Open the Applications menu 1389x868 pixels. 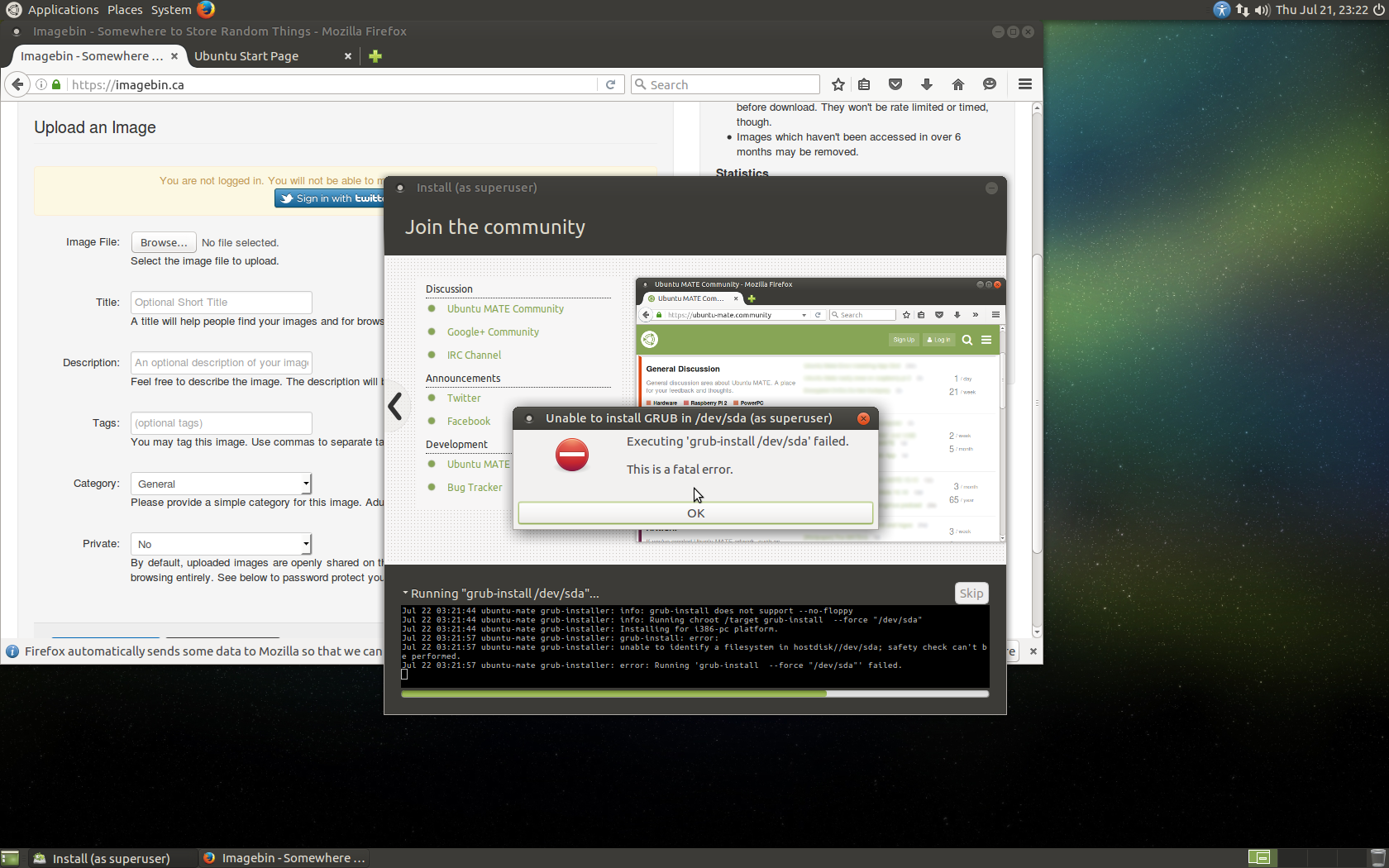[x=63, y=10]
